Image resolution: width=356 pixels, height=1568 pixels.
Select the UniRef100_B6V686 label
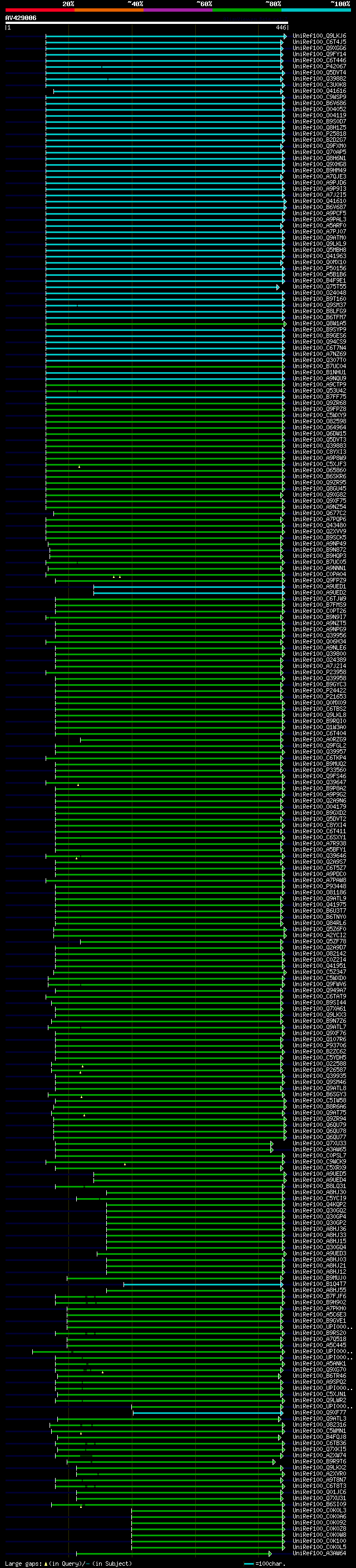click(319, 103)
